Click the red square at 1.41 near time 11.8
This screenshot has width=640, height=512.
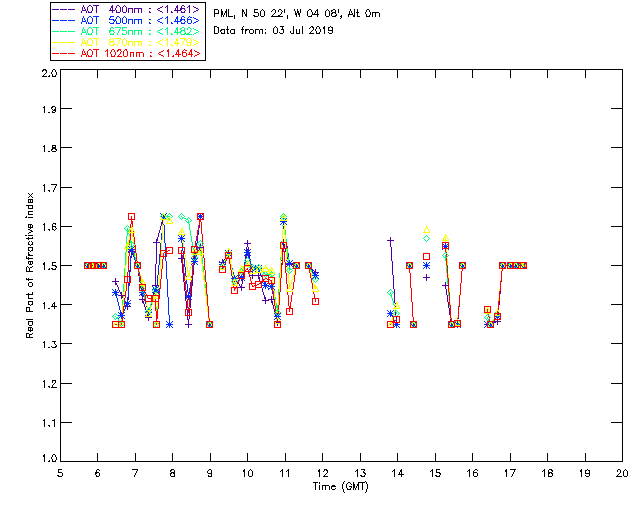(316, 301)
